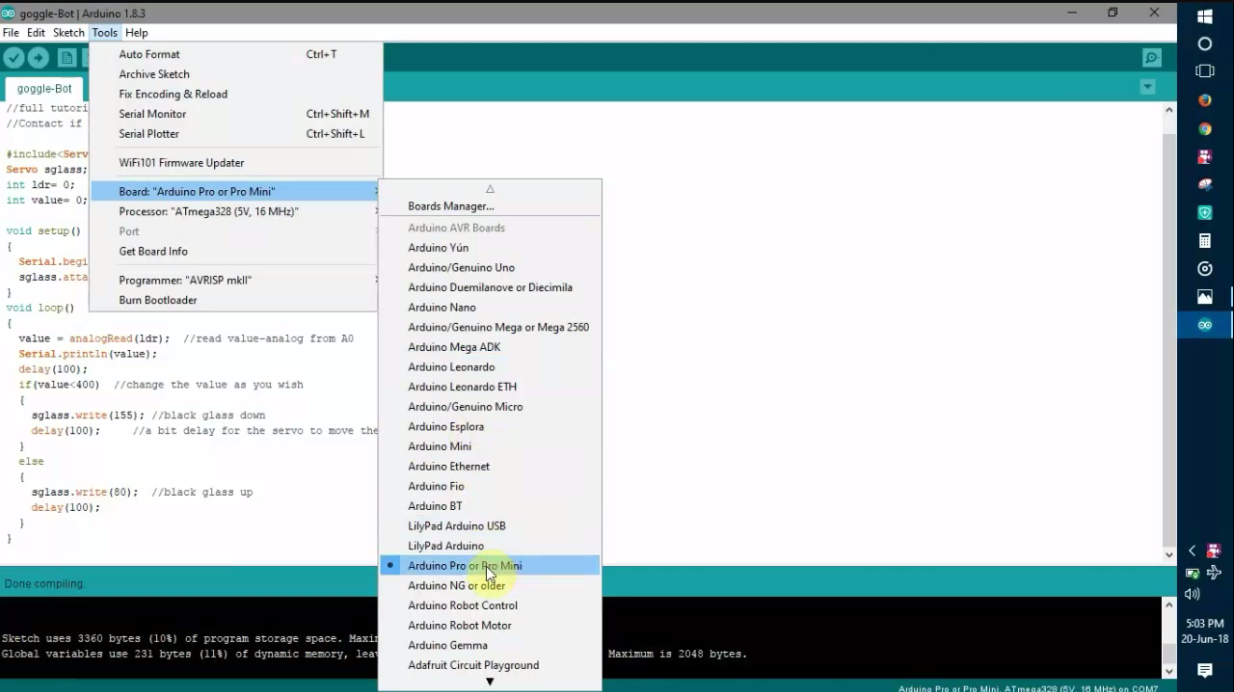Select Arduino/Genuino Micro board

[x=490, y=407]
